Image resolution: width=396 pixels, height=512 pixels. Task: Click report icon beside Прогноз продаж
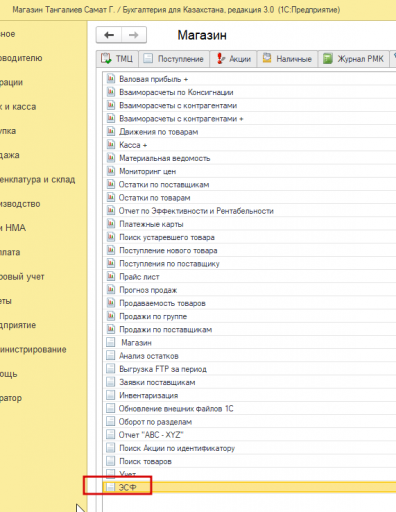pos(110,290)
